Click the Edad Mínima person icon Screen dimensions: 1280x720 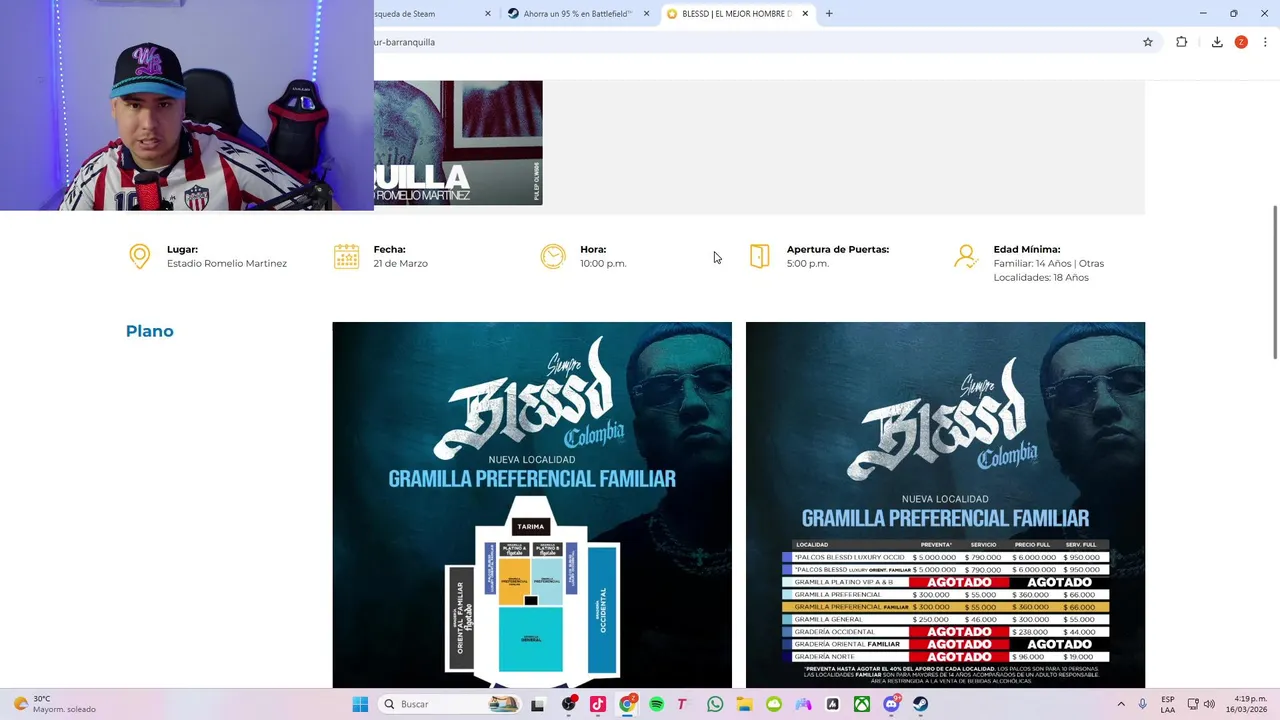[x=966, y=256]
